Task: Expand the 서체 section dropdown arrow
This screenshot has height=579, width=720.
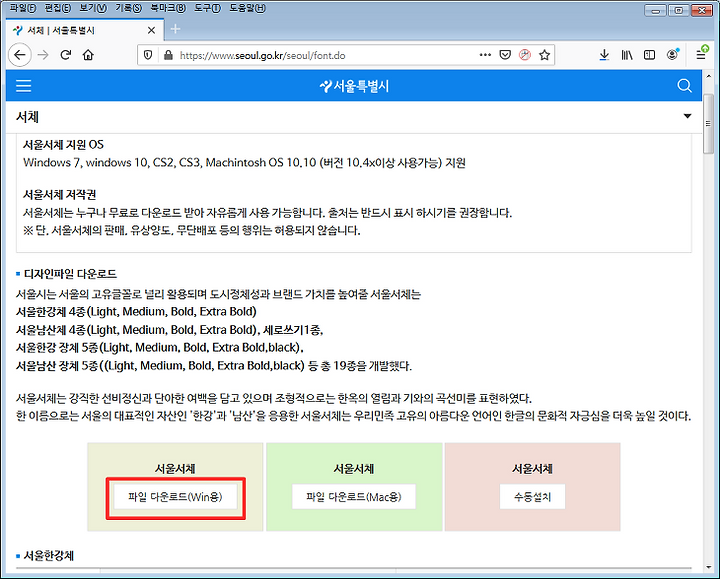Action: click(x=687, y=116)
